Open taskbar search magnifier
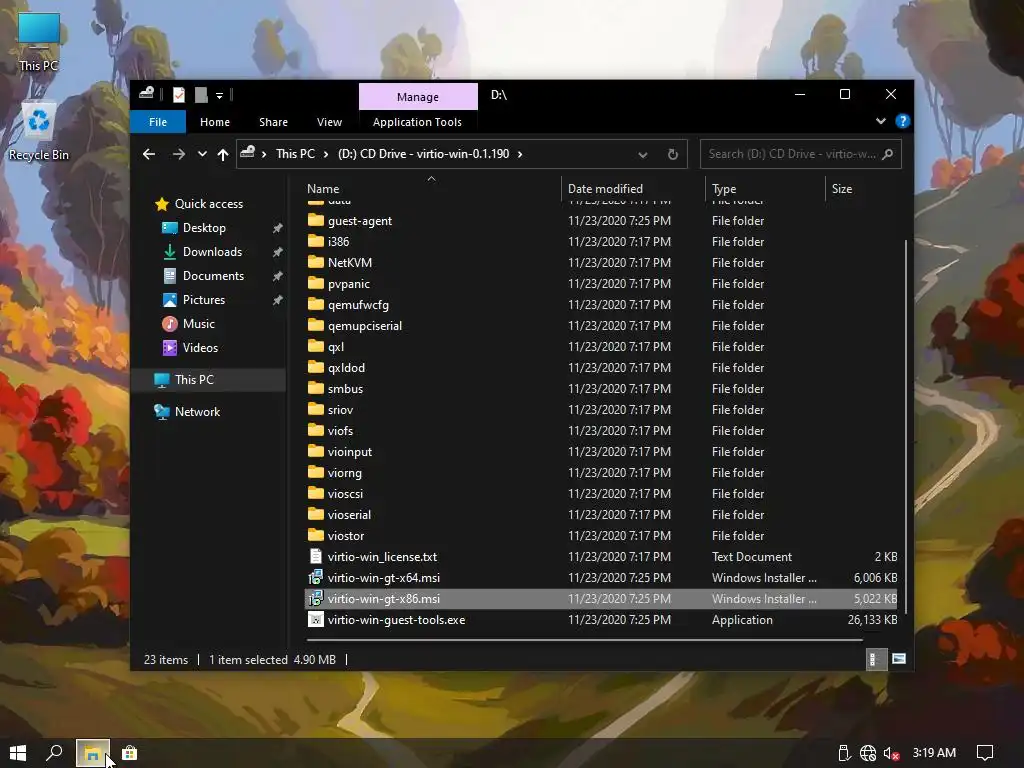 tap(54, 753)
